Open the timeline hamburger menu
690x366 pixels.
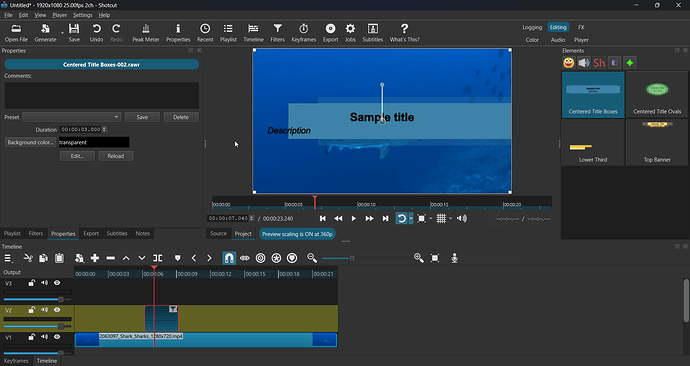pyautogui.click(x=8, y=258)
